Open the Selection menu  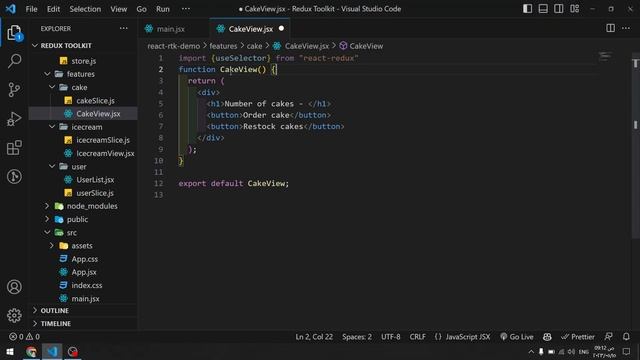[85, 9]
